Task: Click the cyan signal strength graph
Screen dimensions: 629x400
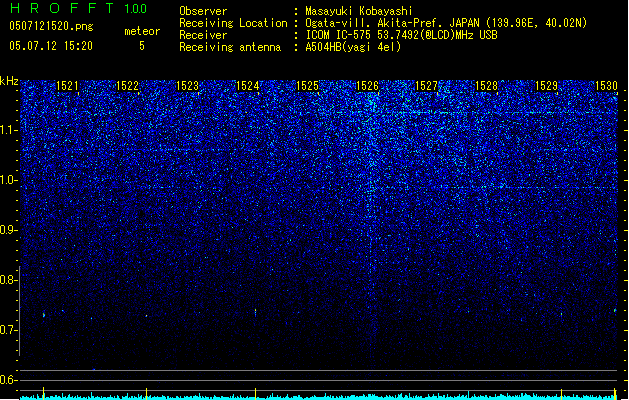Action: point(319,396)
